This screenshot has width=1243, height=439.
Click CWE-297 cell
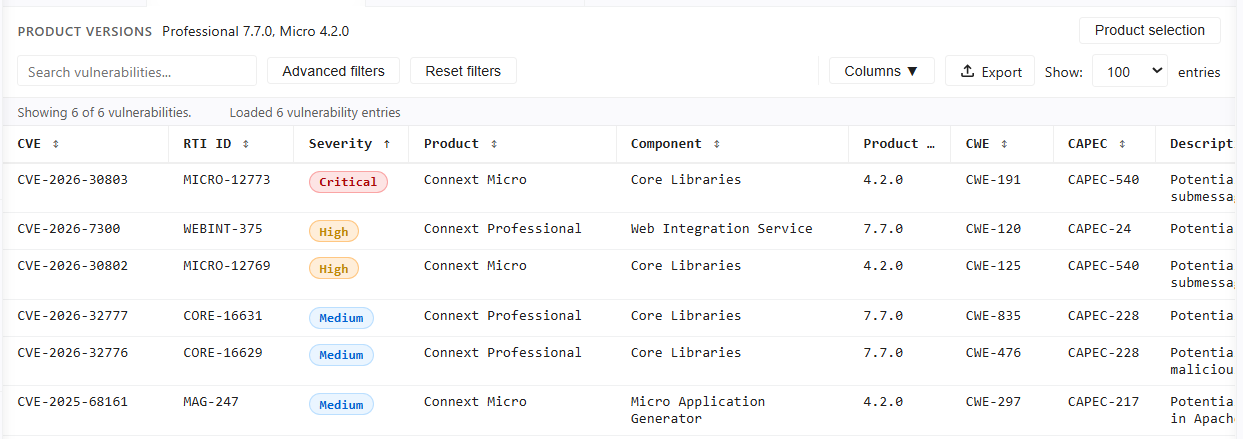coord(993,401)
